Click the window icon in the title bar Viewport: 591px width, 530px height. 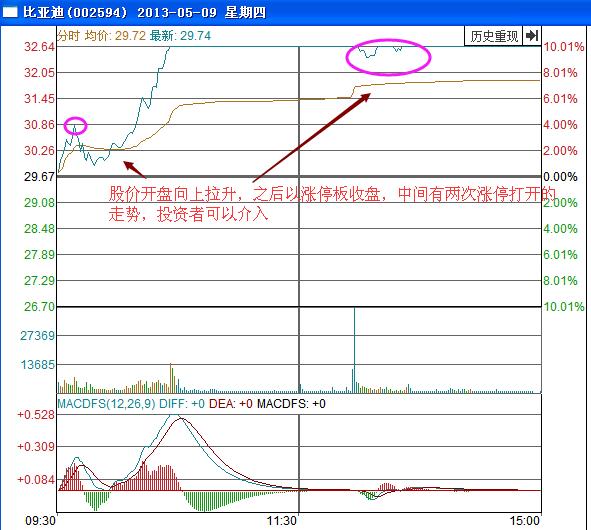point(10,12)
